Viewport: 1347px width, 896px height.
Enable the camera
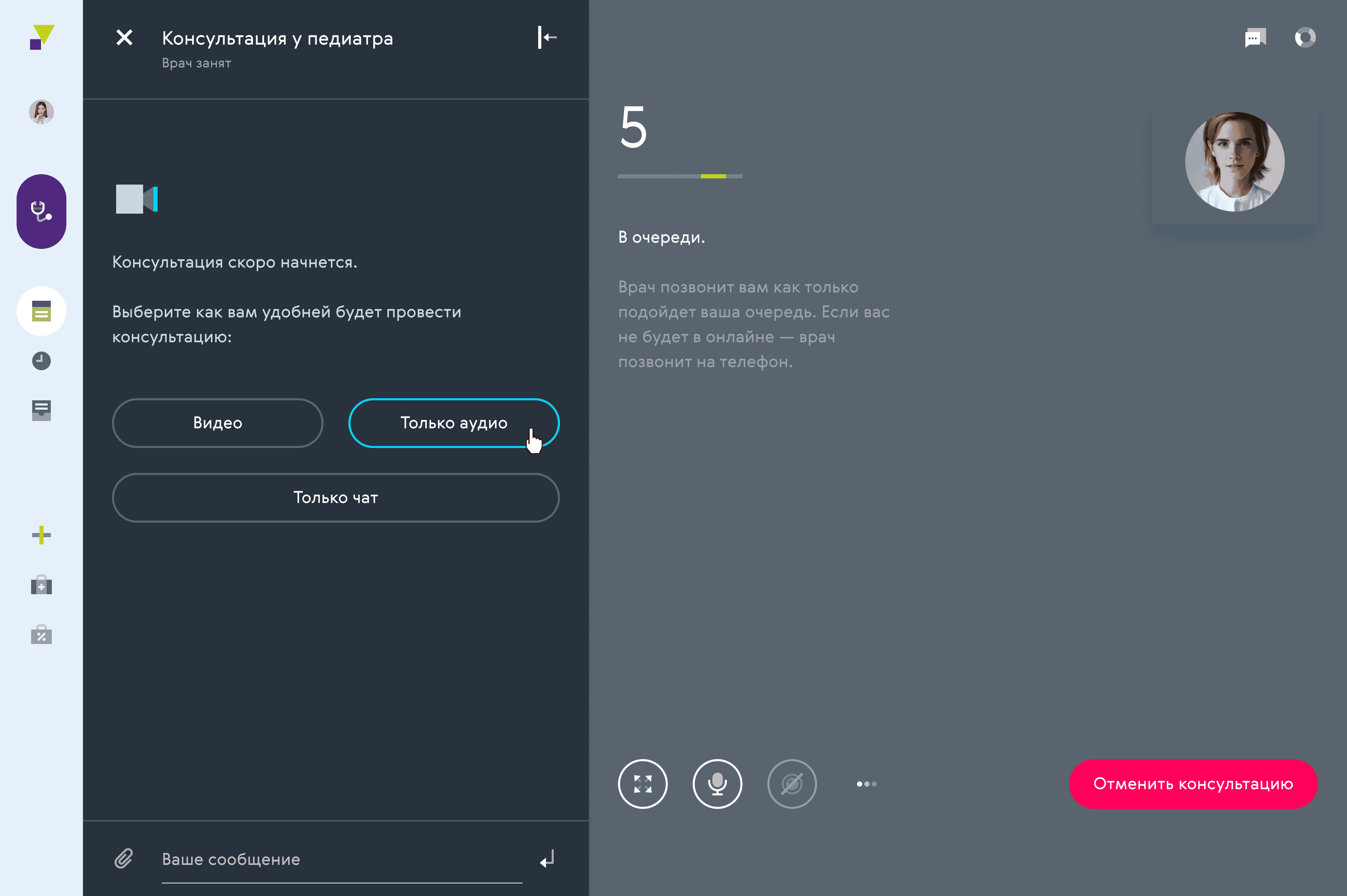pyautogui.click(x=792, y=783)
